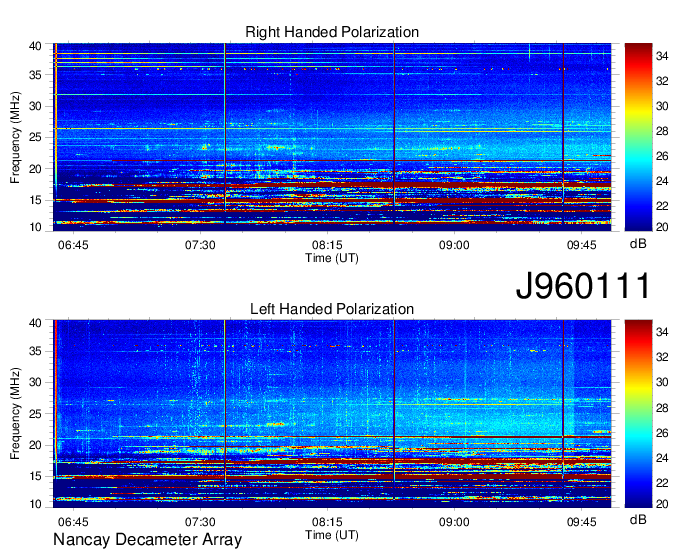Click the "Right Handed Polarization" plot title
Image resolution: width=680 pixels, height=552 pixels.
coord(332,32)
